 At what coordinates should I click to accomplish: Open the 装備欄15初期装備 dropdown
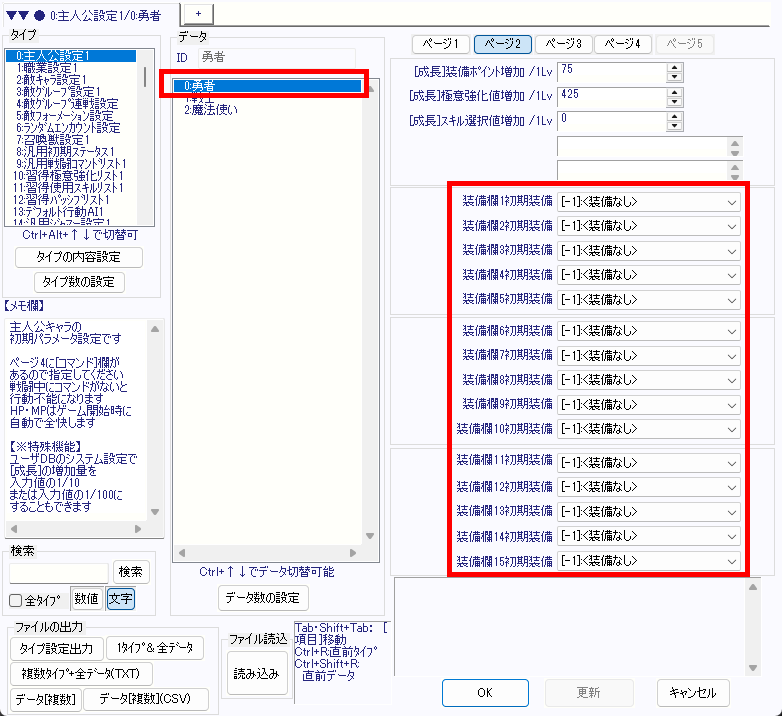point(649,562)
